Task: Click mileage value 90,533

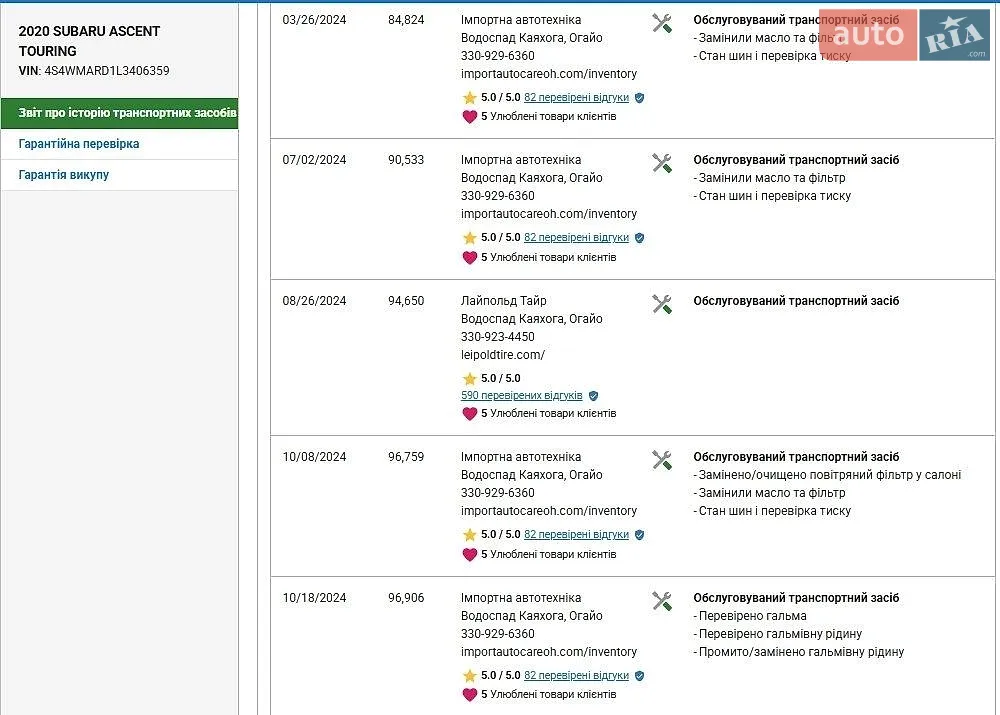Action: [x=406, y=160]
